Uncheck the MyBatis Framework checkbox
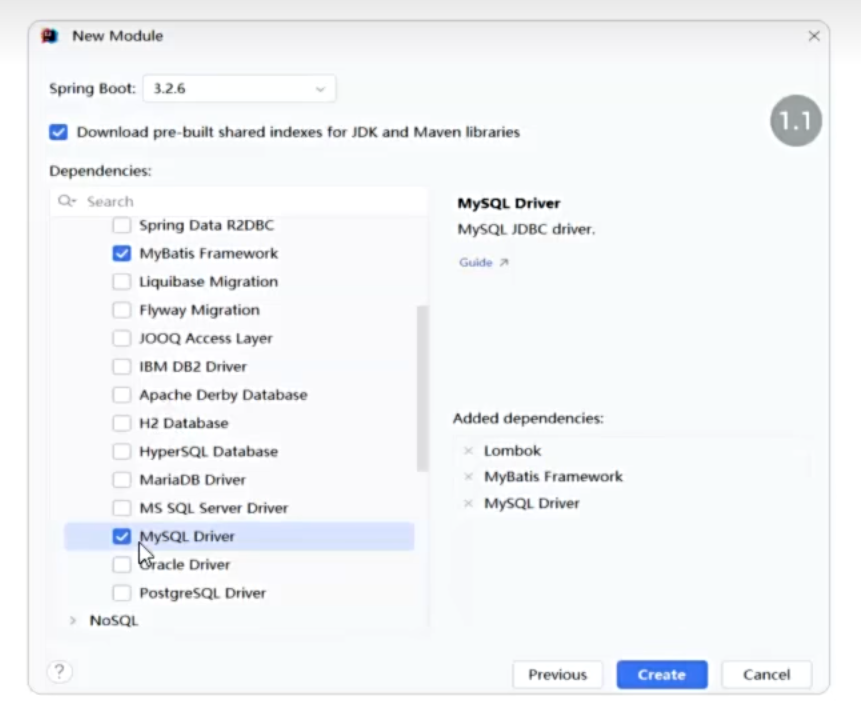Screen dimensions: 861x702 [x=122, y=254]
